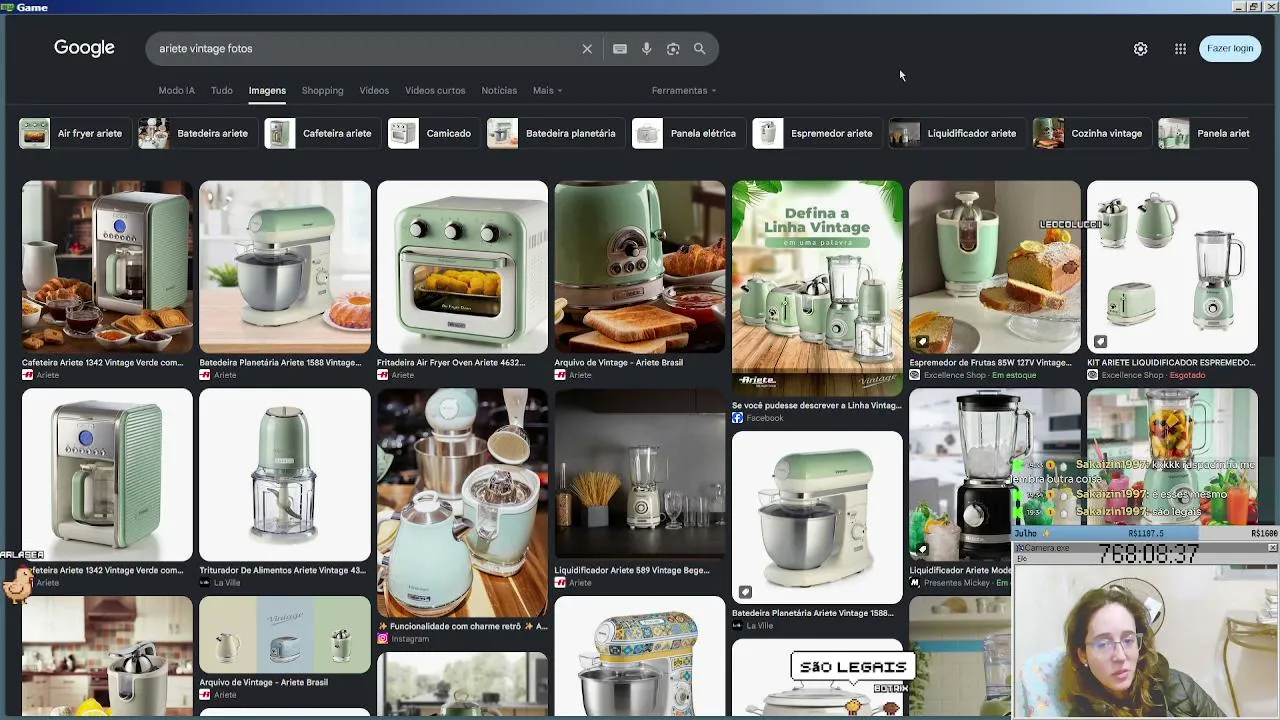Go to the Vídeos tab
Screen dimensions: 1280x720
(374, 91)
